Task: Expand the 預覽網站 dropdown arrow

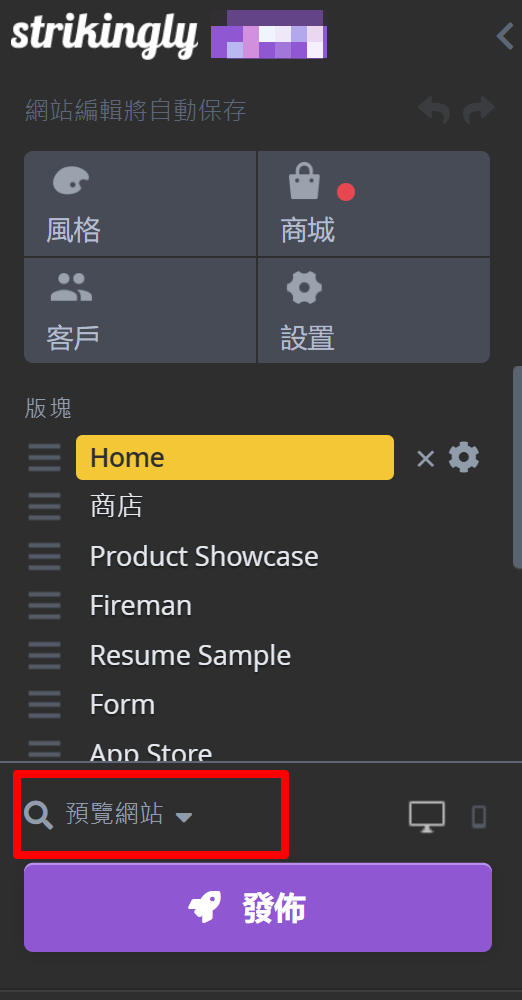Action: (184, 817)
